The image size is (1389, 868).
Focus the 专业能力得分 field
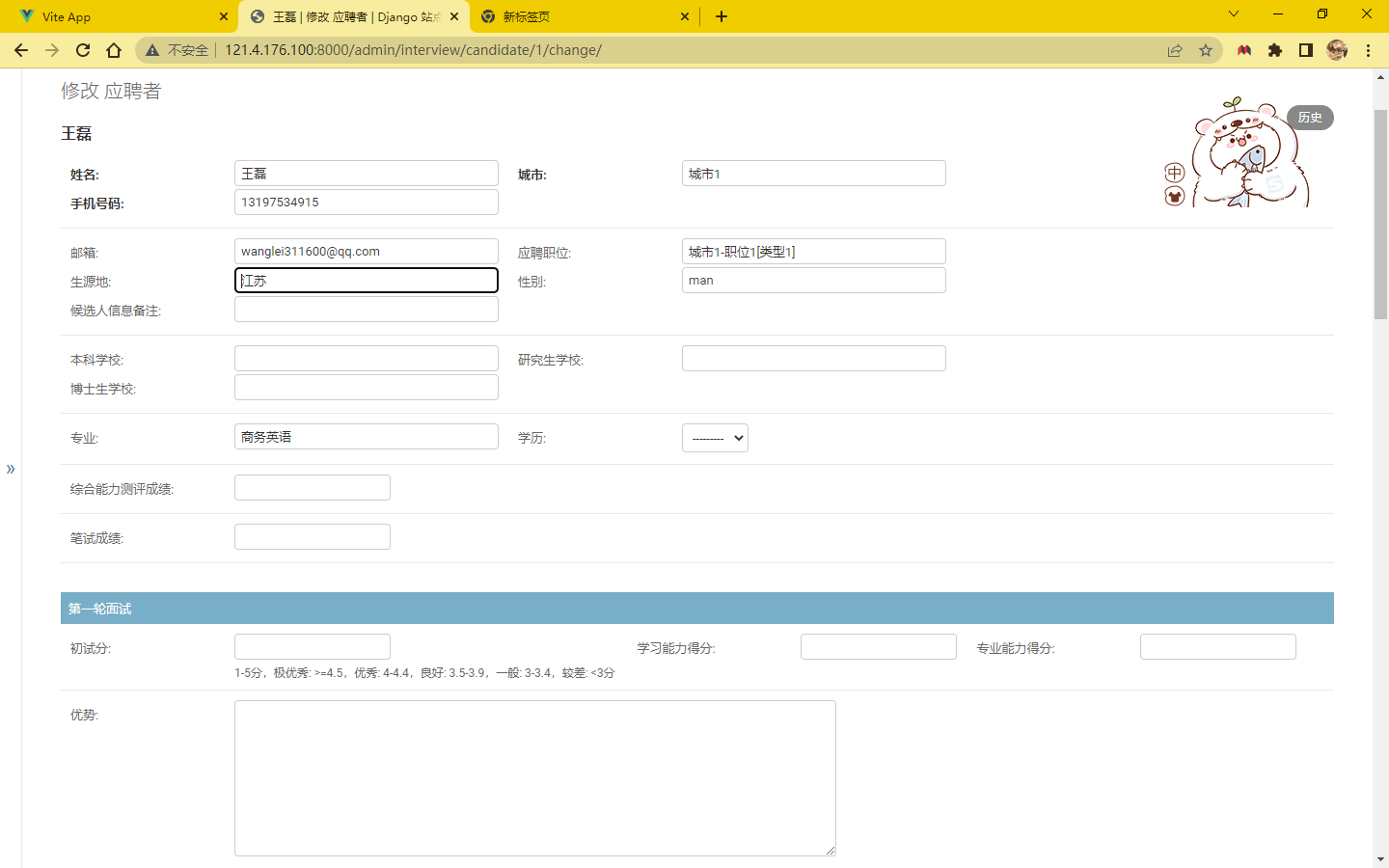tap(1218, 647)
